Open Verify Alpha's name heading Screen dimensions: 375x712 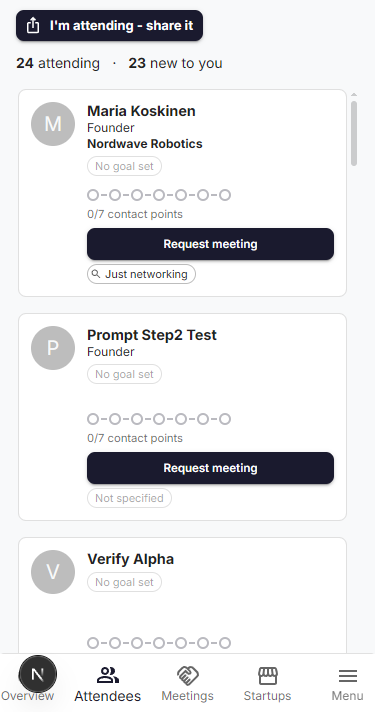click(x=130, y=559)
